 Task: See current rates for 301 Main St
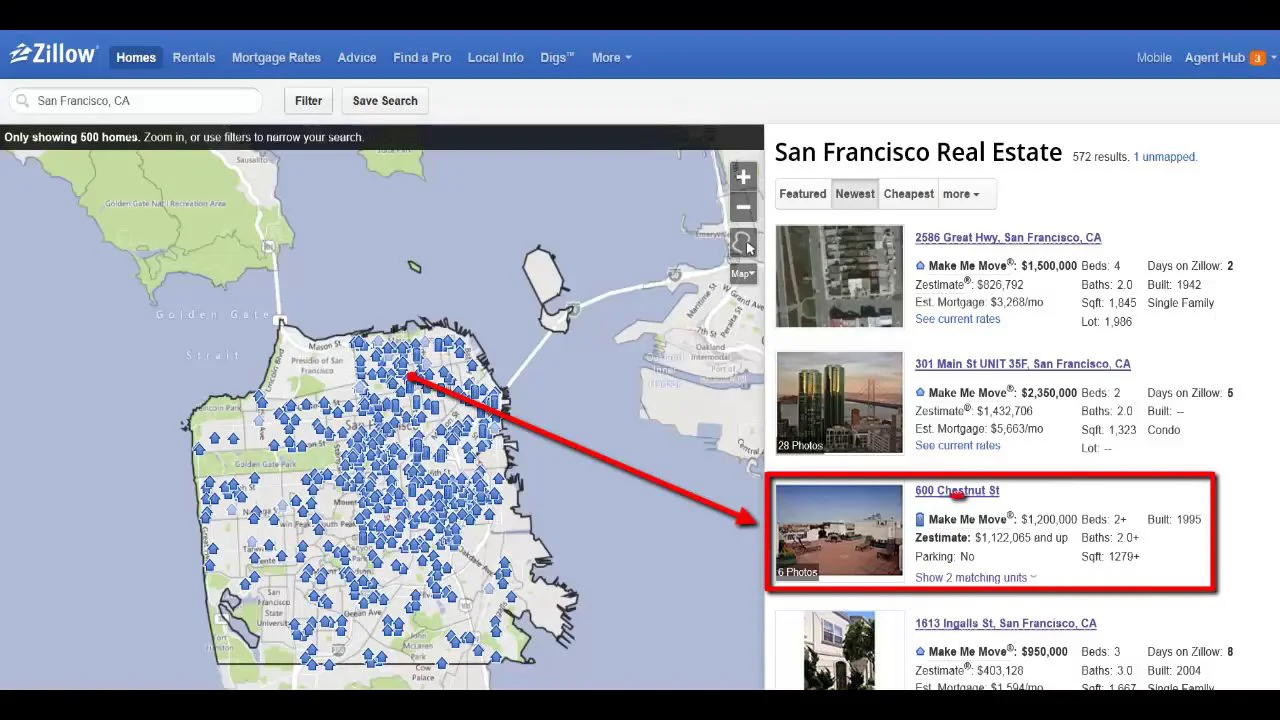957,446
